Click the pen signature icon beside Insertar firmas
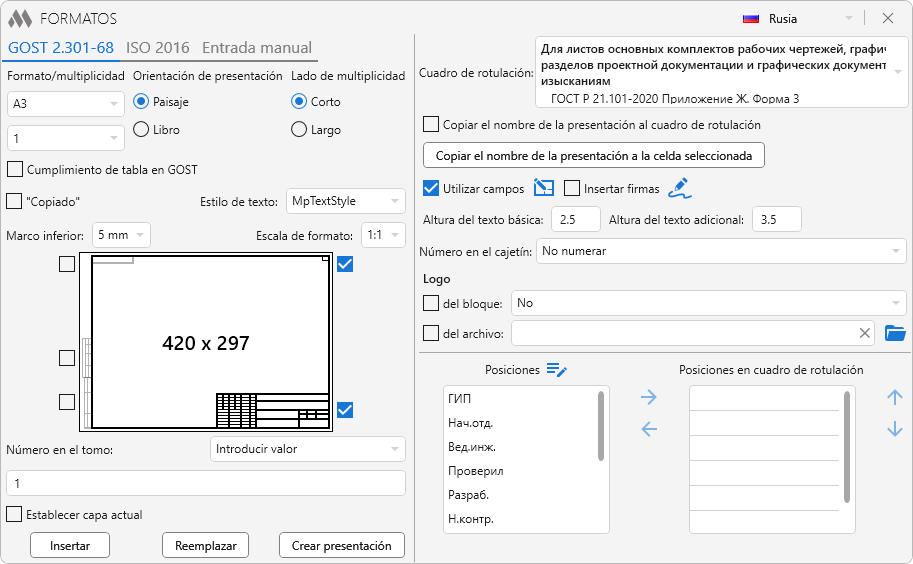The width and height of the screenshot is (913, 564). pyautogui.click(x=679, y=187)
